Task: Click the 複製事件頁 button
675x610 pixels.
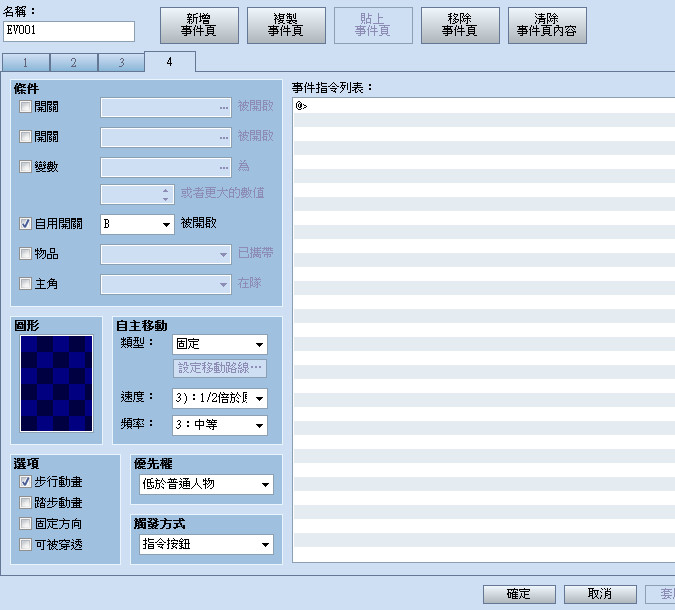Action: (286, 25)
